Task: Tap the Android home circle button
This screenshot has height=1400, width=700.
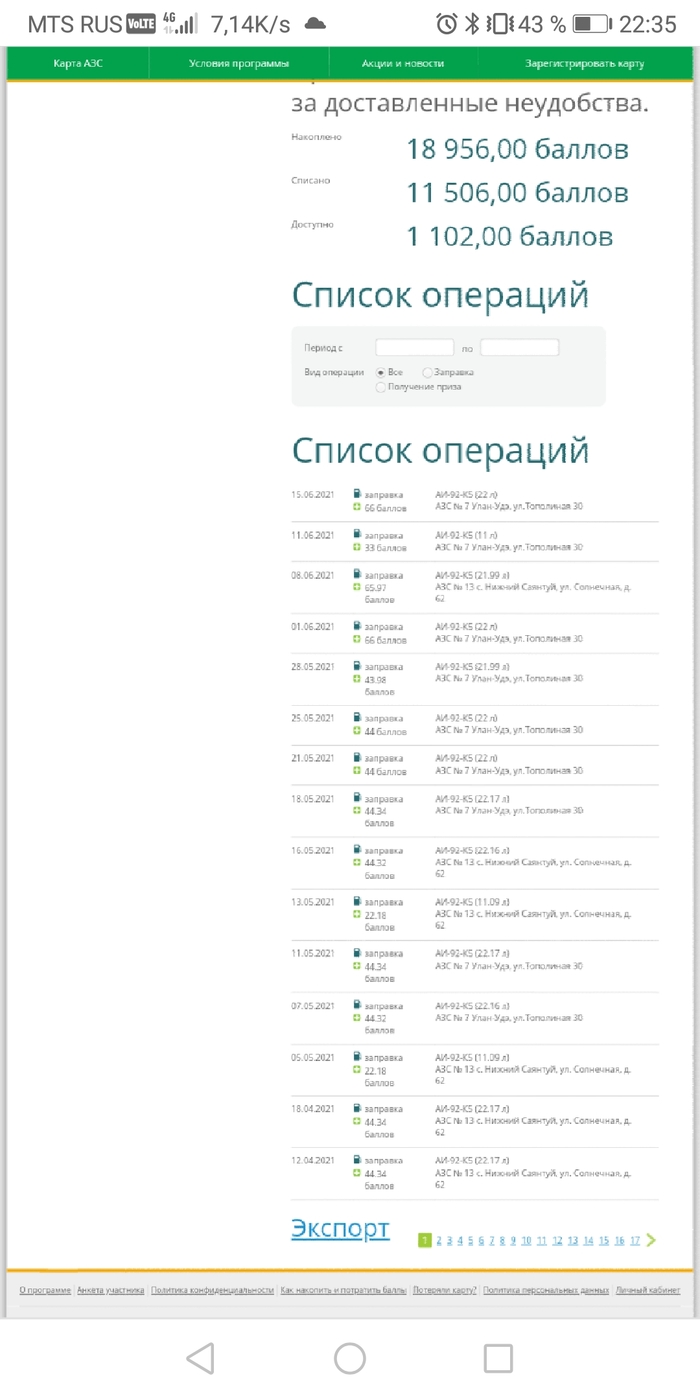Action: click(350, 1358)
